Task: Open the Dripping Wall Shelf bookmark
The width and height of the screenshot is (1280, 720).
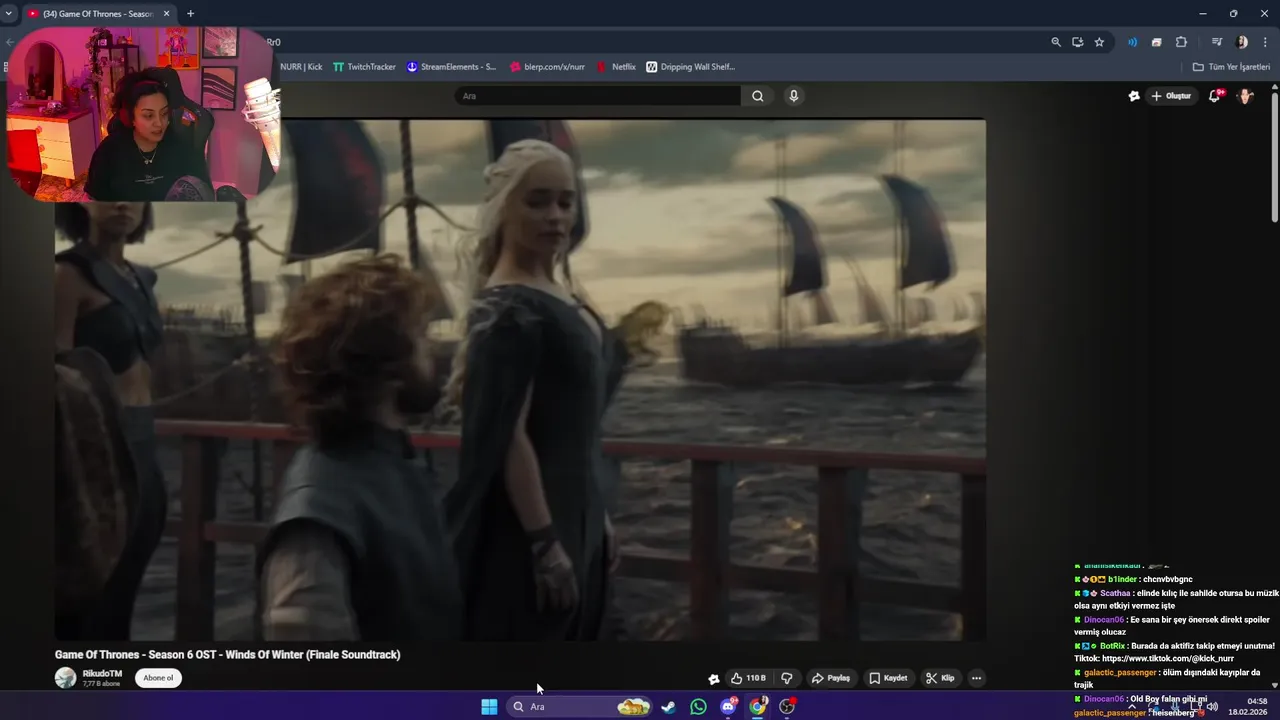Action: coord(690,67)
